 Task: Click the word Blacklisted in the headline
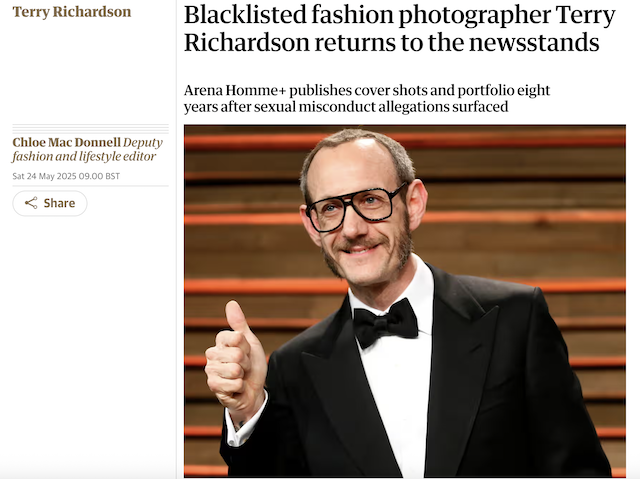(245, 15)
